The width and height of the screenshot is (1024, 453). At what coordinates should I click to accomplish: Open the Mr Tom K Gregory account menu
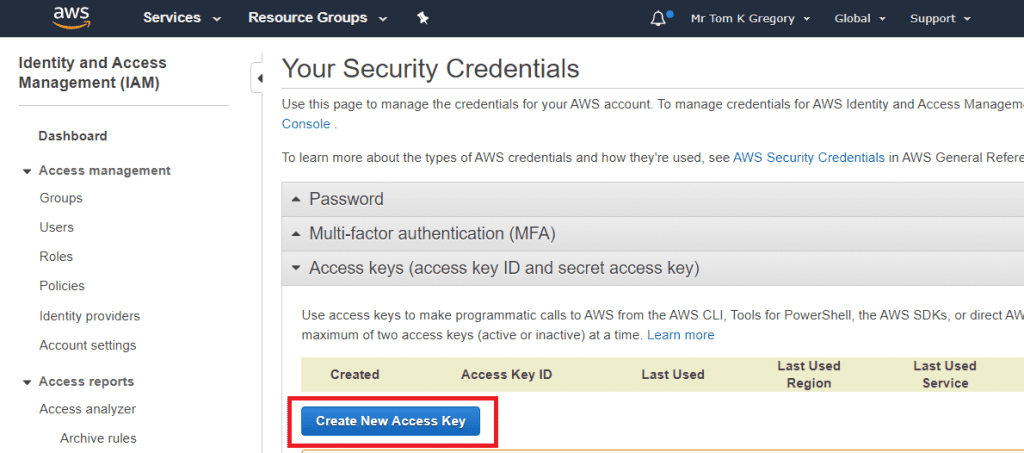(x=750, y=18)
